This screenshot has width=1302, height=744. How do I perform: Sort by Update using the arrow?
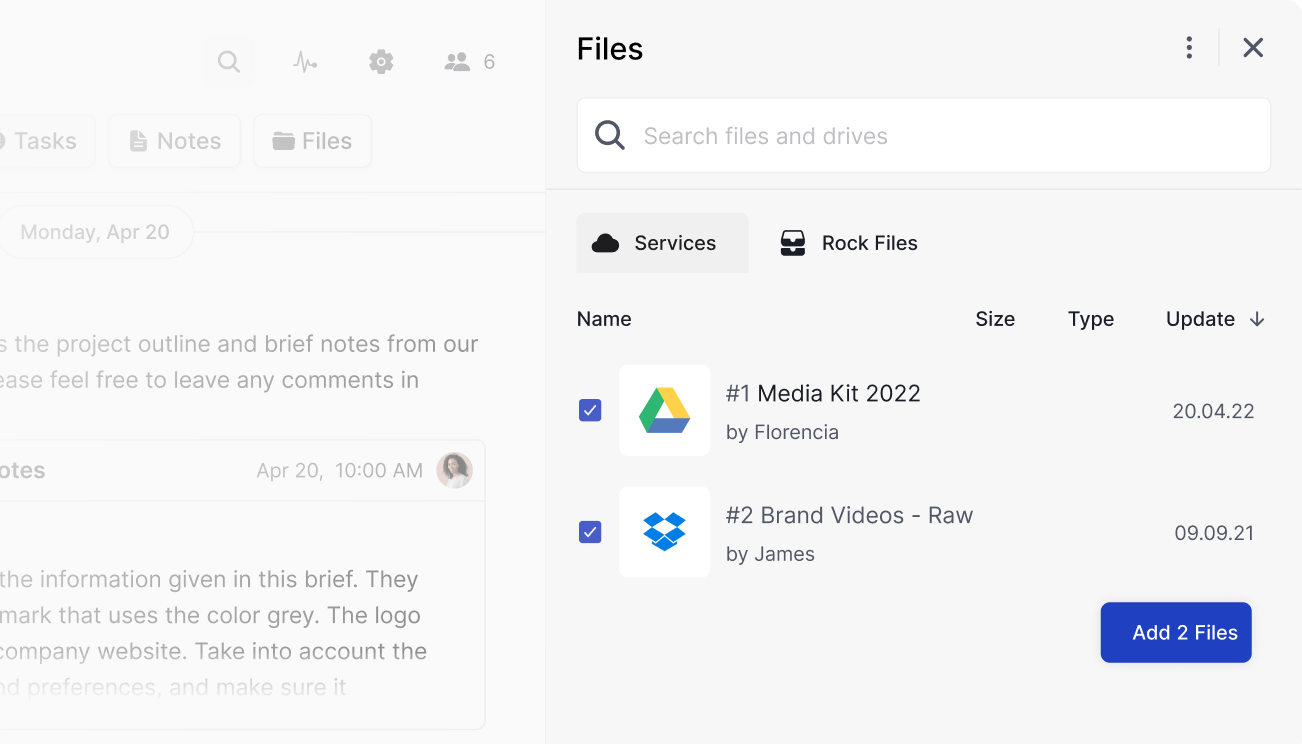click(x=1257, y=319)
